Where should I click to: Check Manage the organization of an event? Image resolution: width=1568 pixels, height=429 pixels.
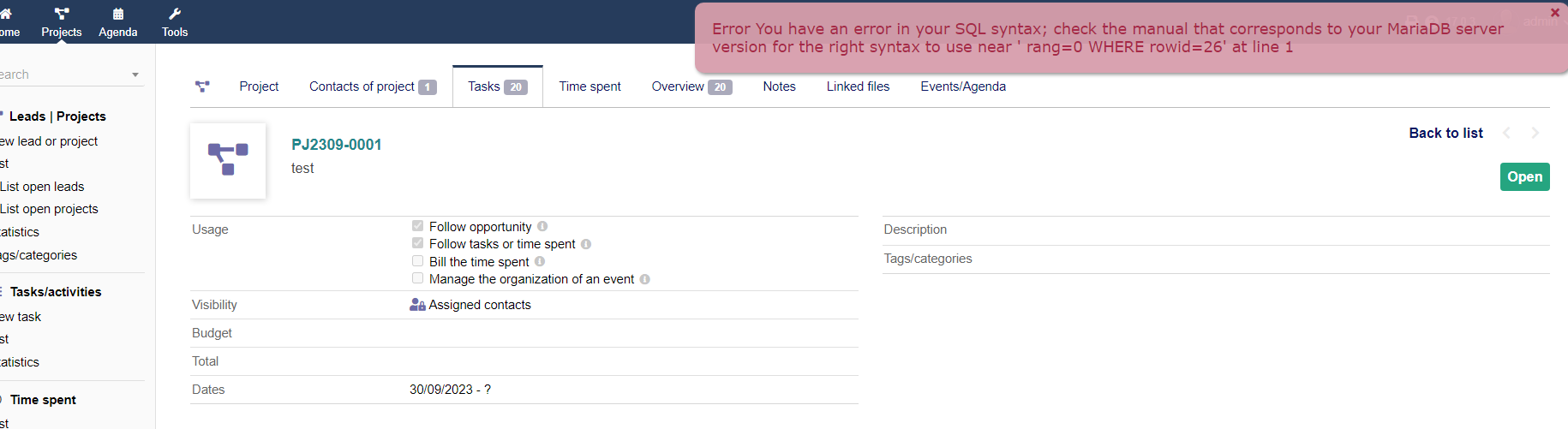pyautogui.click(x=417, y=278)
